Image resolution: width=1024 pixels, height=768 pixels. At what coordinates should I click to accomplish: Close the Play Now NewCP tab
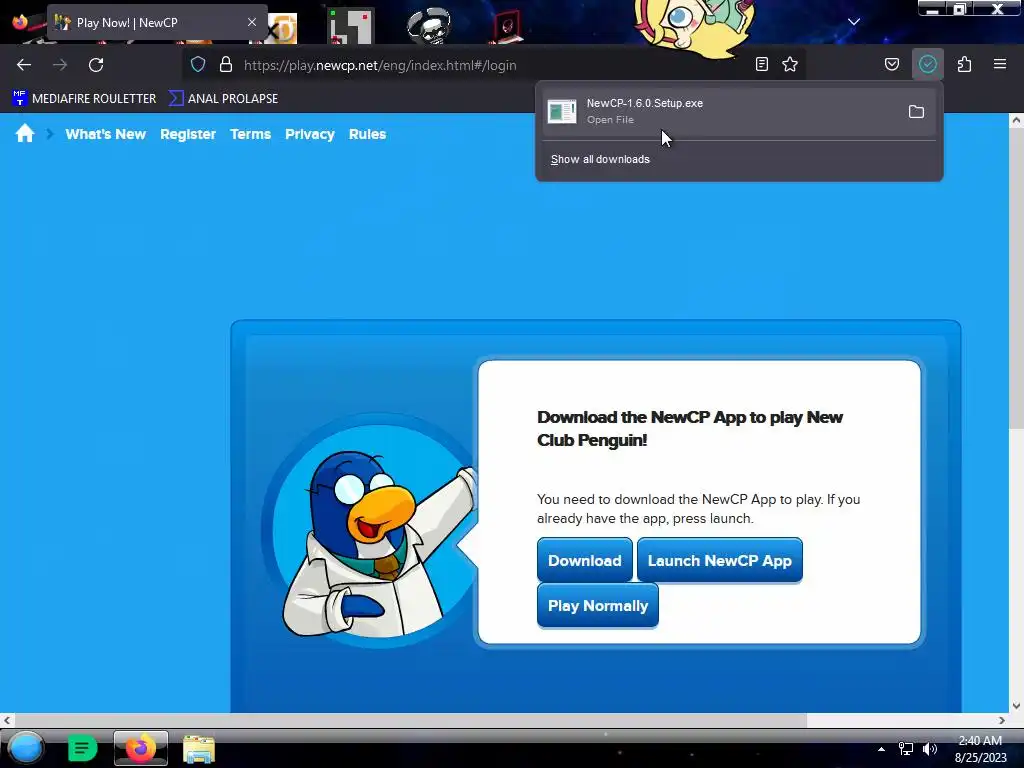[x=252, y=22]
